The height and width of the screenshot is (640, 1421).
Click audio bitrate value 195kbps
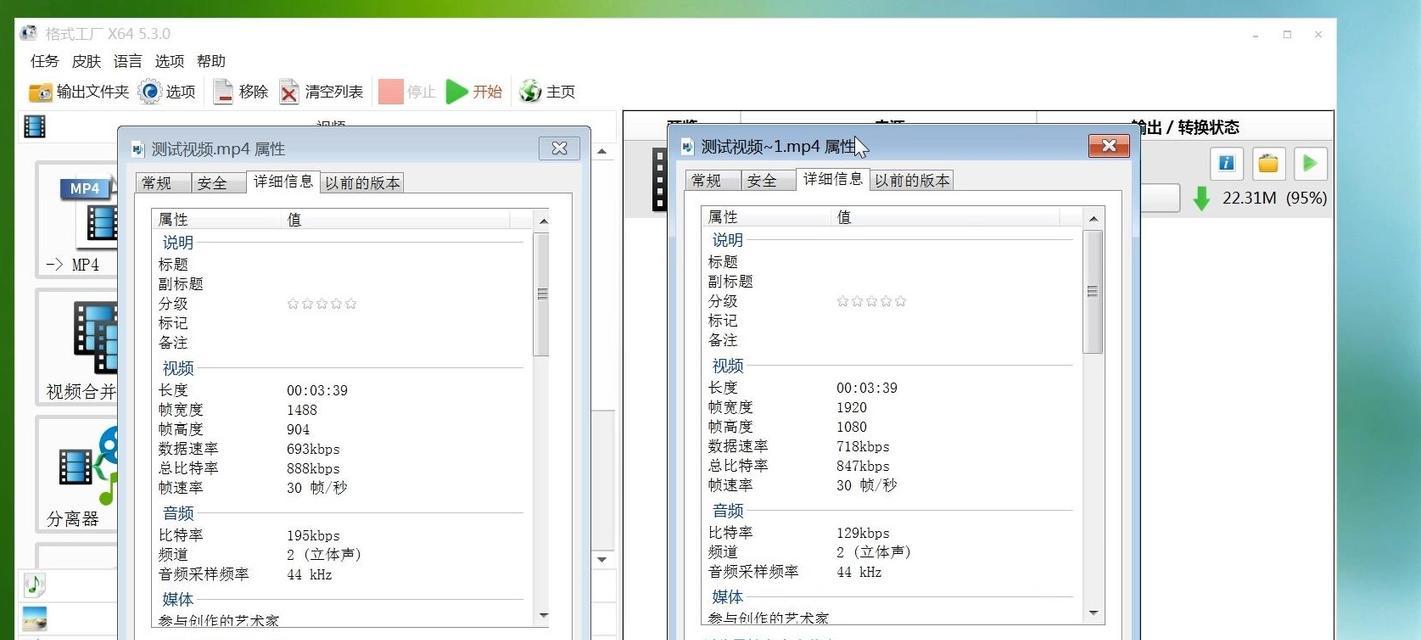[313, 536]
